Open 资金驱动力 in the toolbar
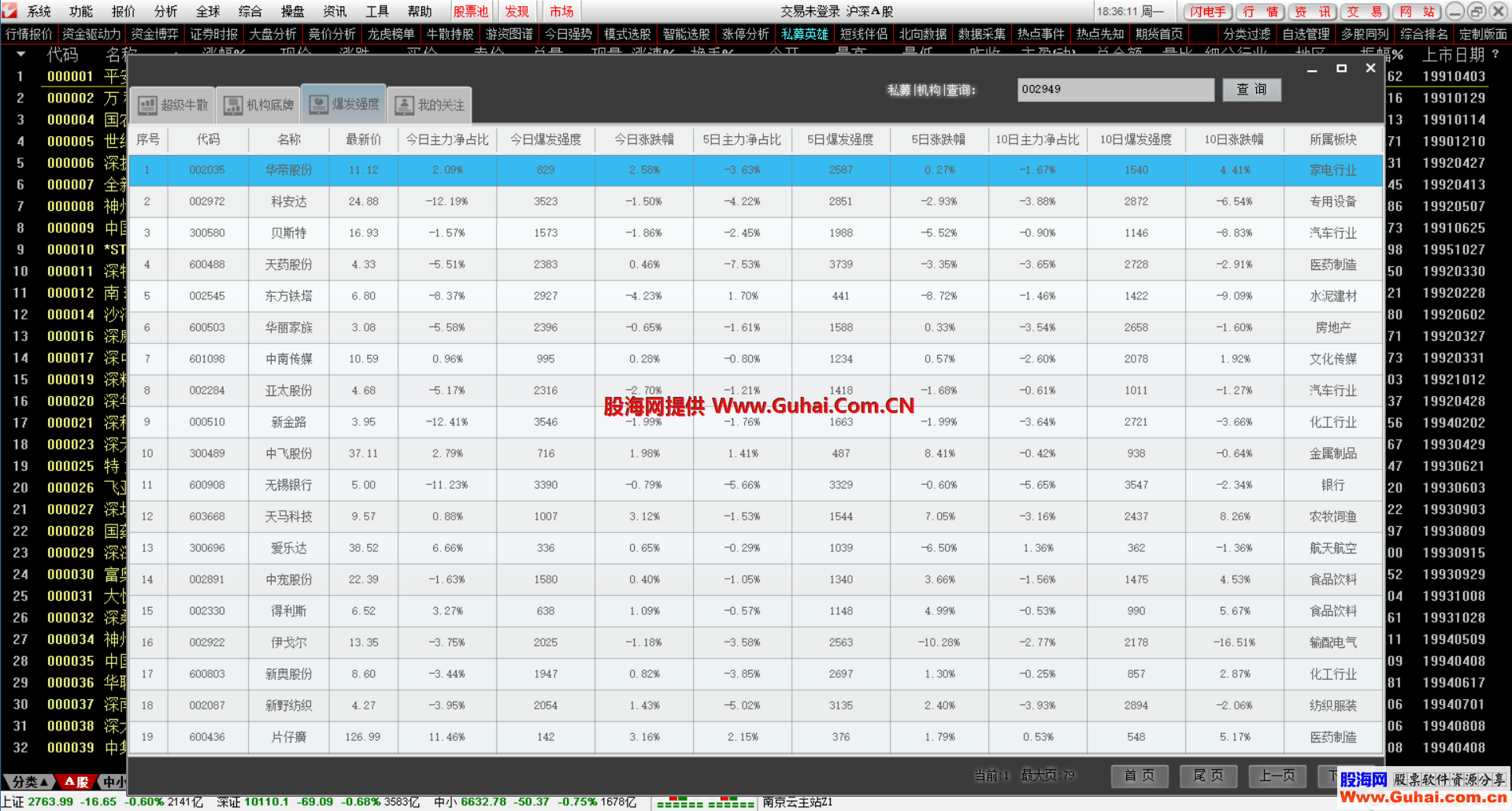 (91, 34)
